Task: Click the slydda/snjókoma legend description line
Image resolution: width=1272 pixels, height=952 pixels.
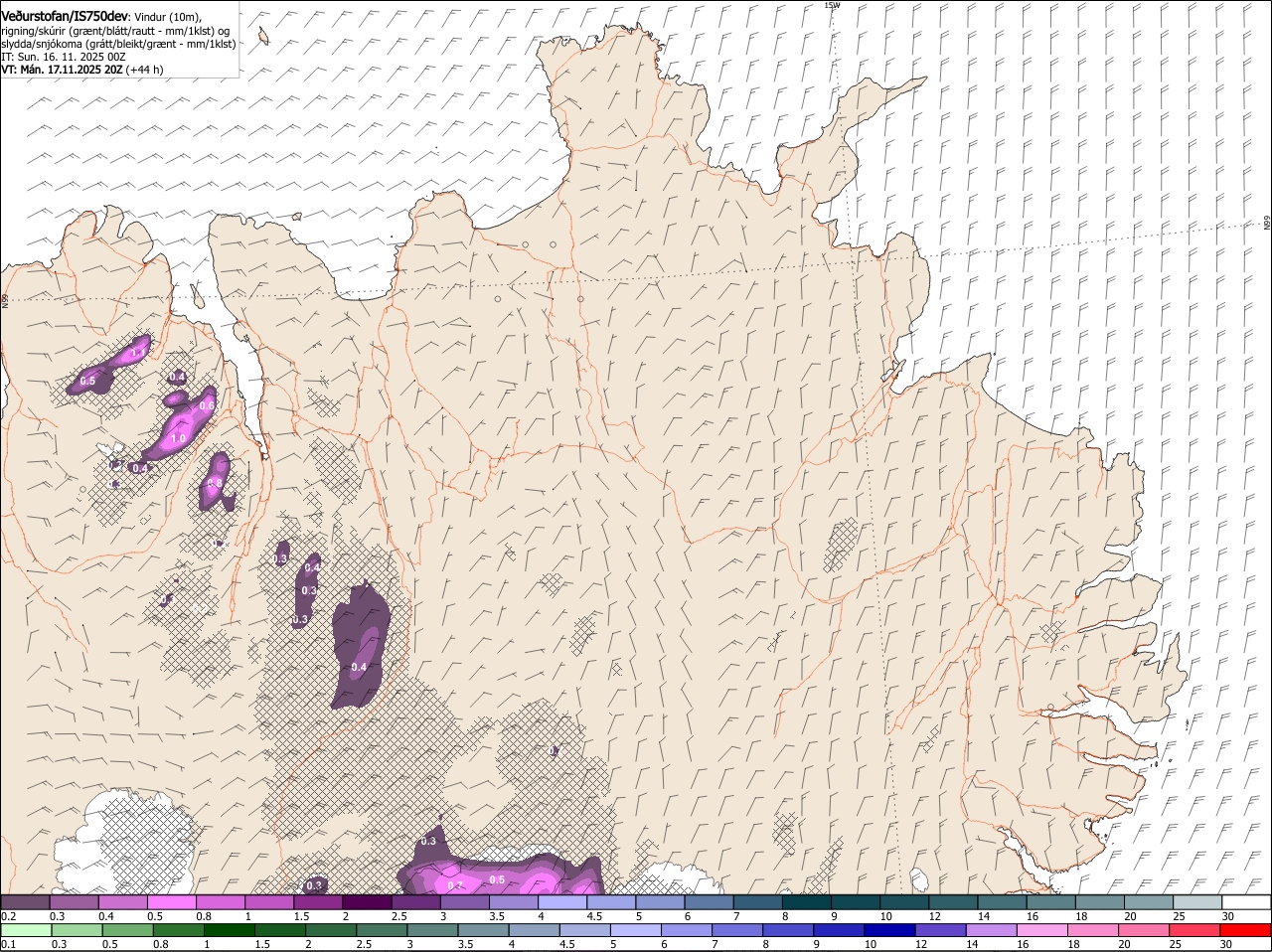Action: tap(118, 44)
